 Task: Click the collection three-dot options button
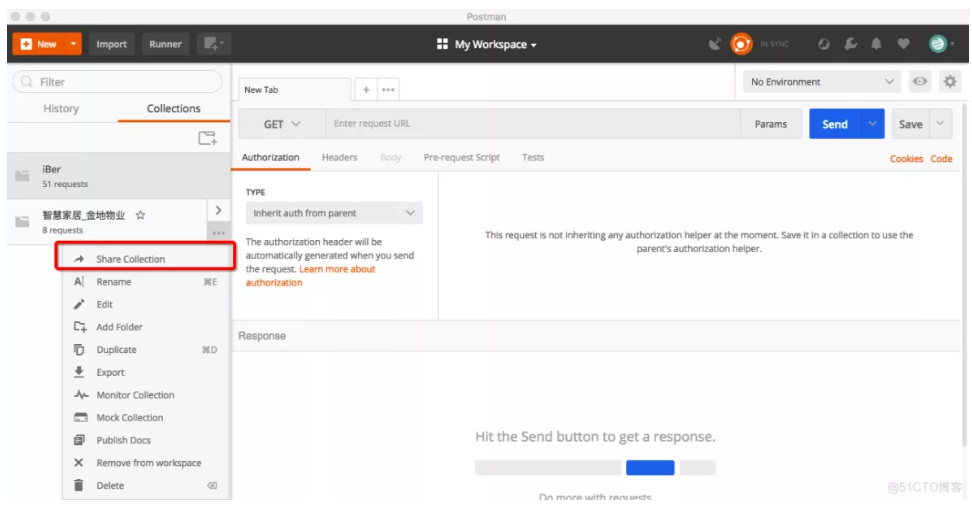(x=218, y=233)
